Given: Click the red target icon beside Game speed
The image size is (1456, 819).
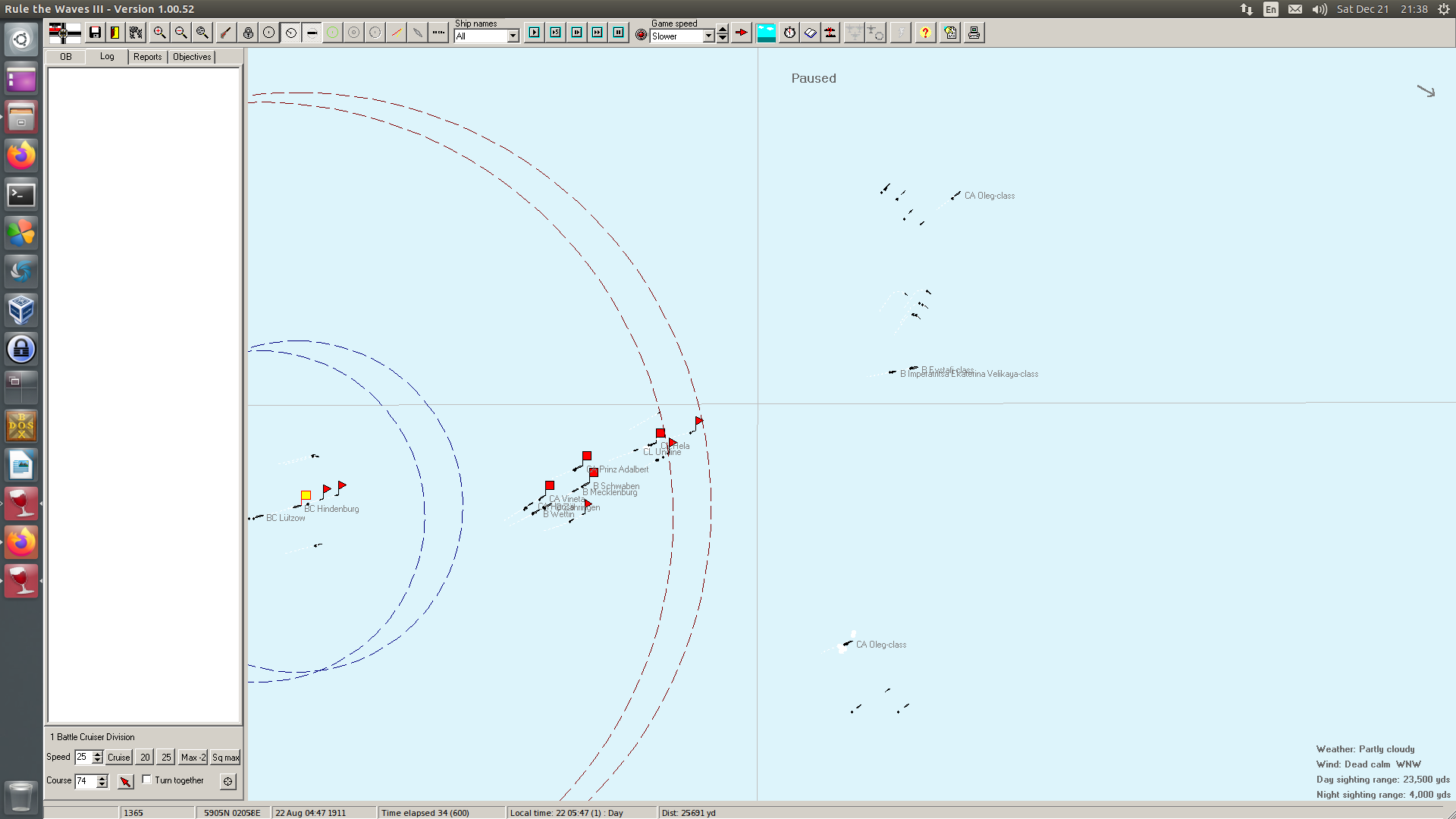Looking at the screenshot, I should click(642, 35).
